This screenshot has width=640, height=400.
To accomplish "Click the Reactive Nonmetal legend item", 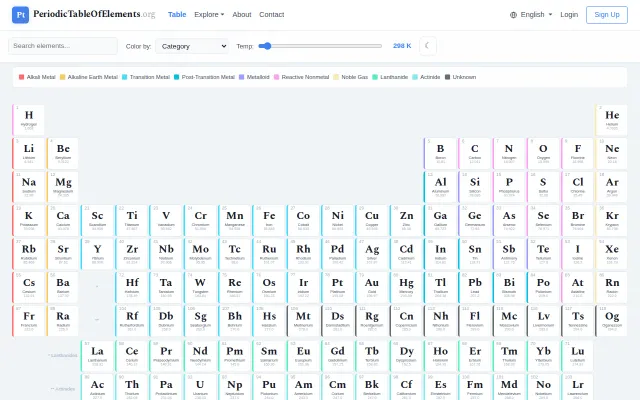I will (x=301, y=77).
